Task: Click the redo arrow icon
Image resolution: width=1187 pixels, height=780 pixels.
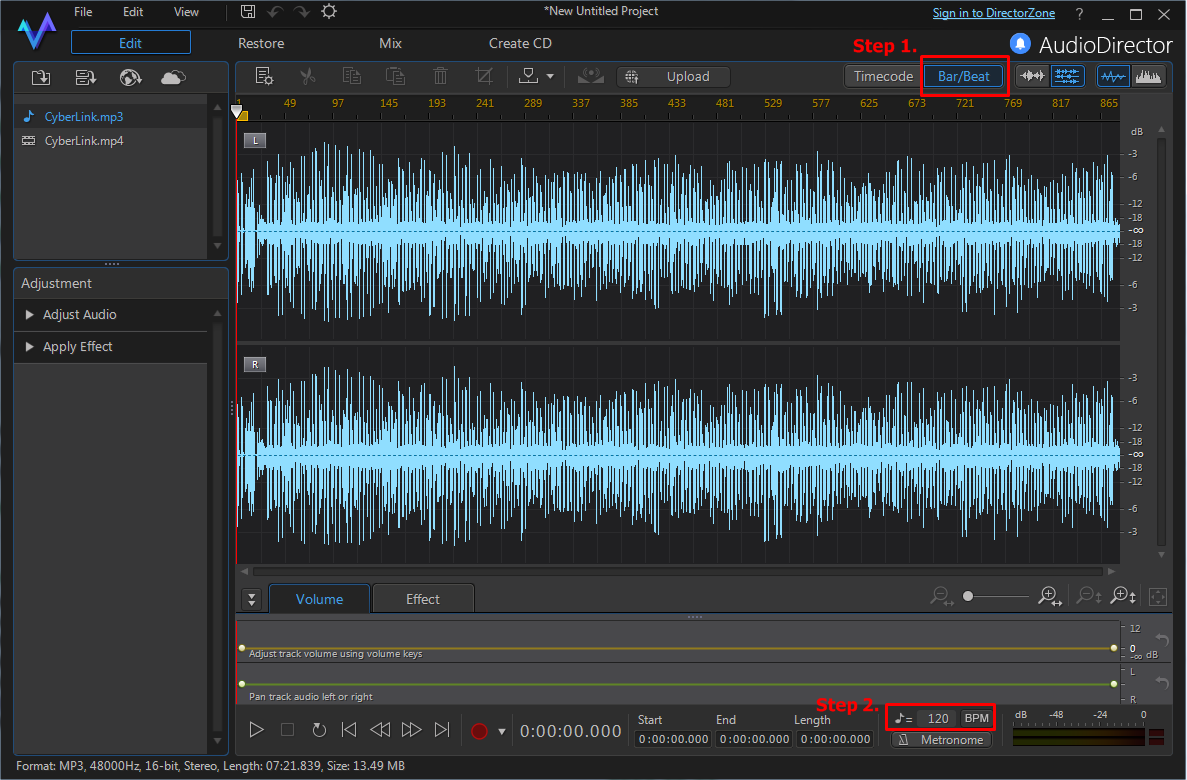Action: [302, 11]
